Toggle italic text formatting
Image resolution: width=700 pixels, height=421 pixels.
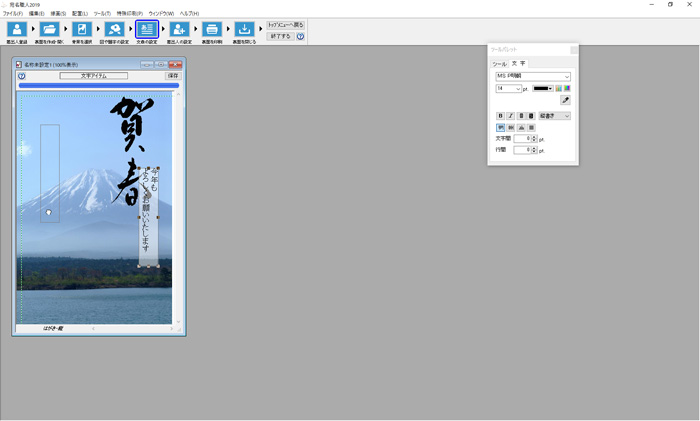point(511,116)
